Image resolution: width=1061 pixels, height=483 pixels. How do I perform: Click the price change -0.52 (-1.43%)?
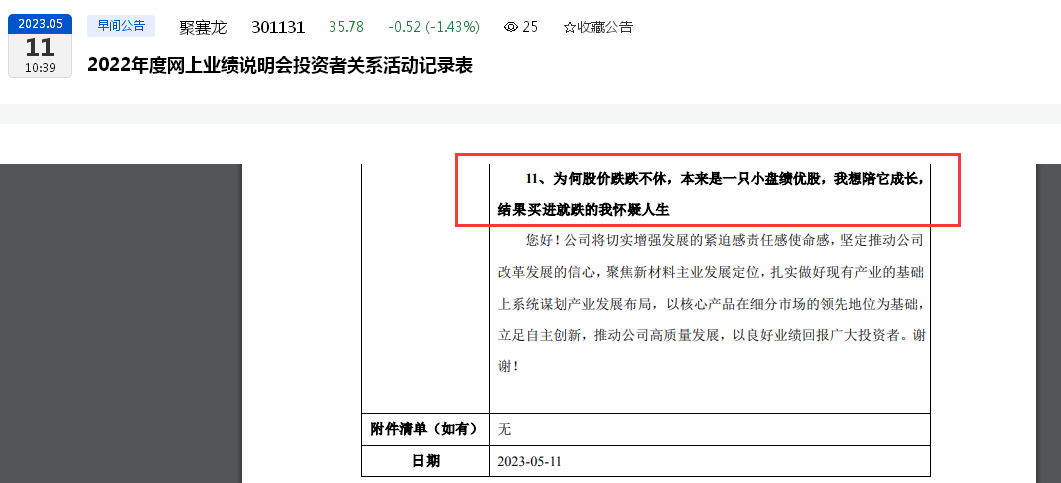(434, 27)
